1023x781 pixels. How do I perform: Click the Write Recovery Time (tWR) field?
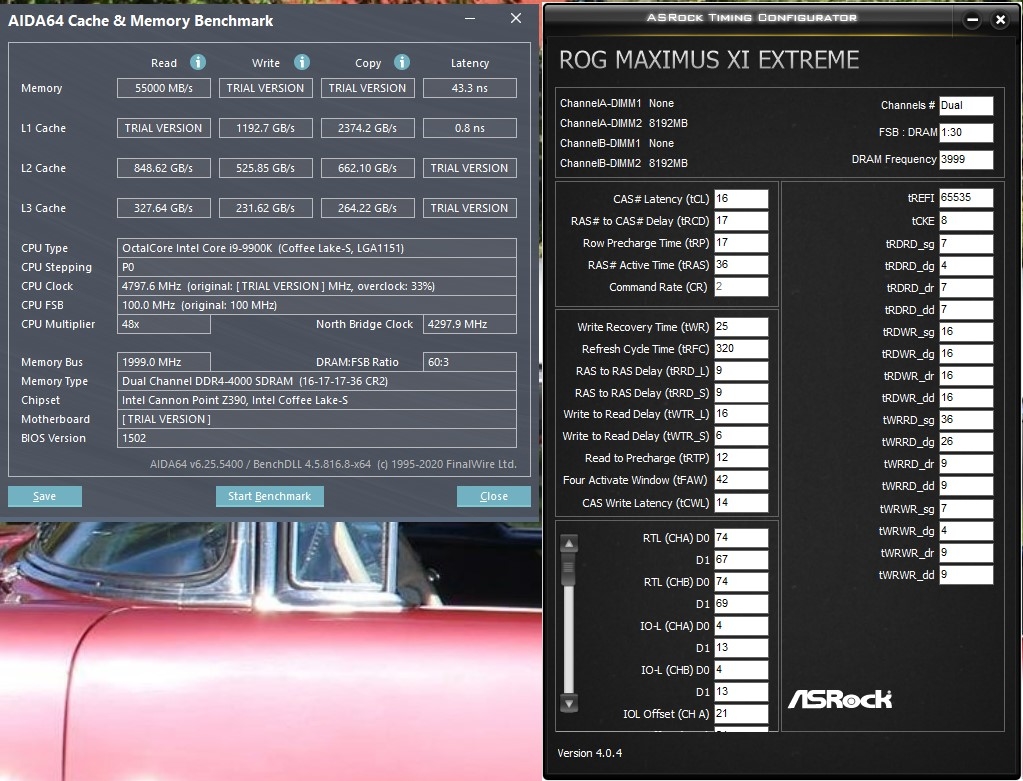[741, 326]
